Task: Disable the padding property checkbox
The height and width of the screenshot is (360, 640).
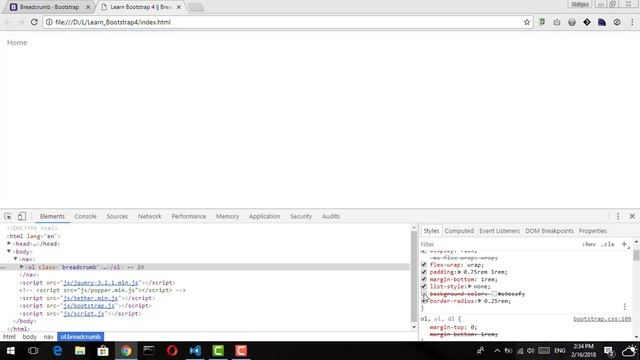Action: click(424, 272)
